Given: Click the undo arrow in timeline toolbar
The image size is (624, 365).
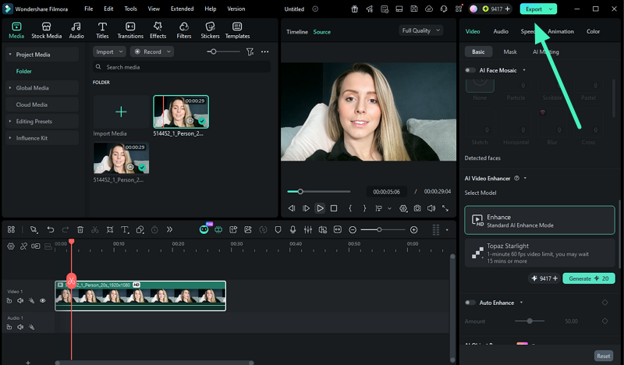Looking at the screenshot, I should [51, 230].
